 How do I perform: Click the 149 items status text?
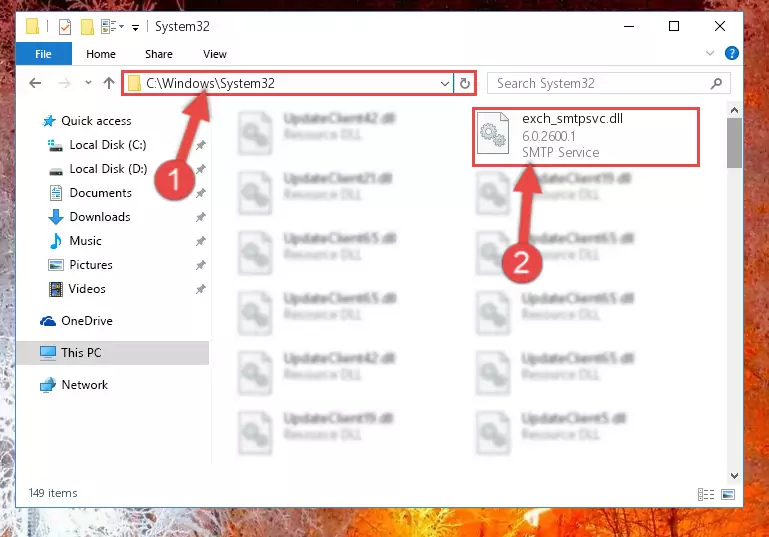point(53,493)
